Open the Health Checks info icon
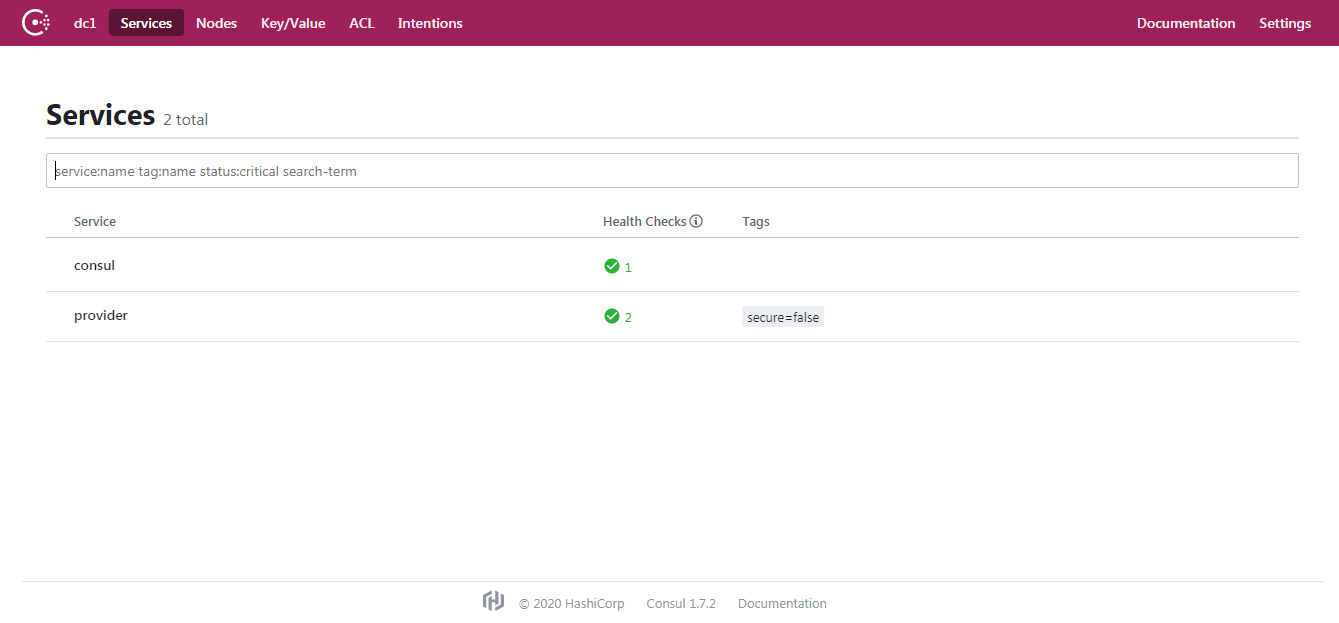The image size is (1339, 623). [x=696, y=221]
